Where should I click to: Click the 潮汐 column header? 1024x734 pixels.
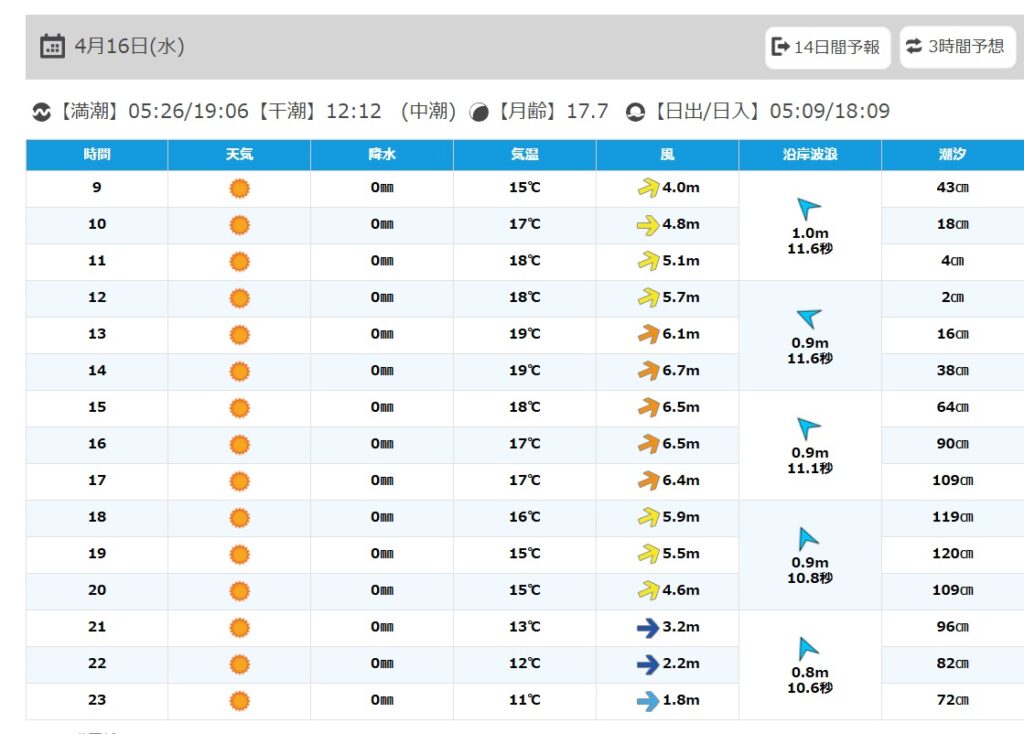(x=953, y=155)
